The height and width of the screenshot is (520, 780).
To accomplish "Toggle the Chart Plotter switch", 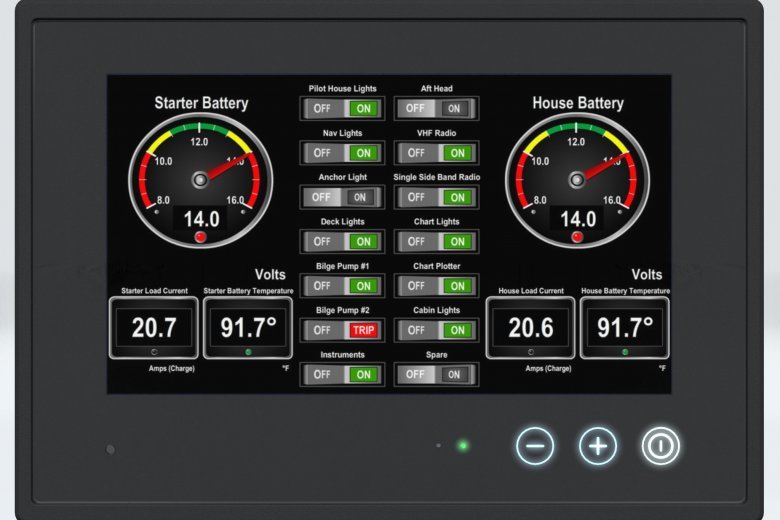I will [x=436, y=286].
